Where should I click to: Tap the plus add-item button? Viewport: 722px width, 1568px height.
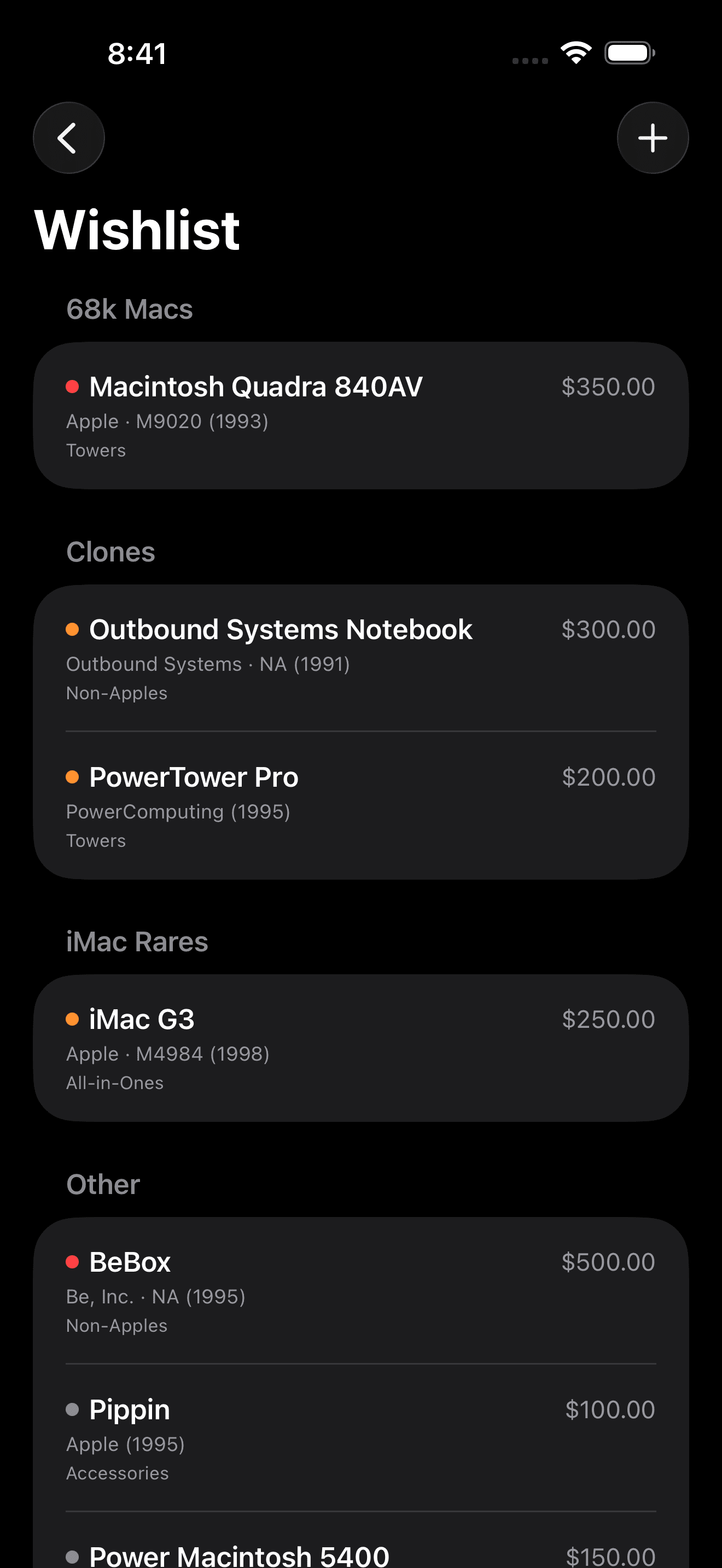tap(653, 138)
